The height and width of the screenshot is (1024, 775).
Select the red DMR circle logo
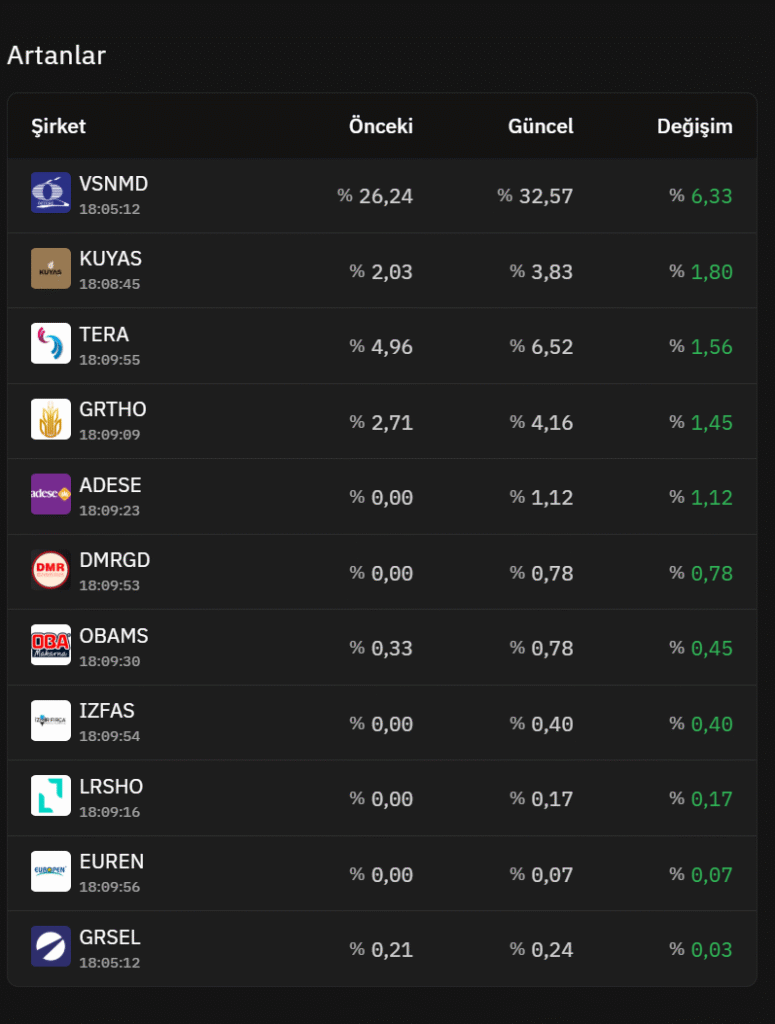(51, 569)
